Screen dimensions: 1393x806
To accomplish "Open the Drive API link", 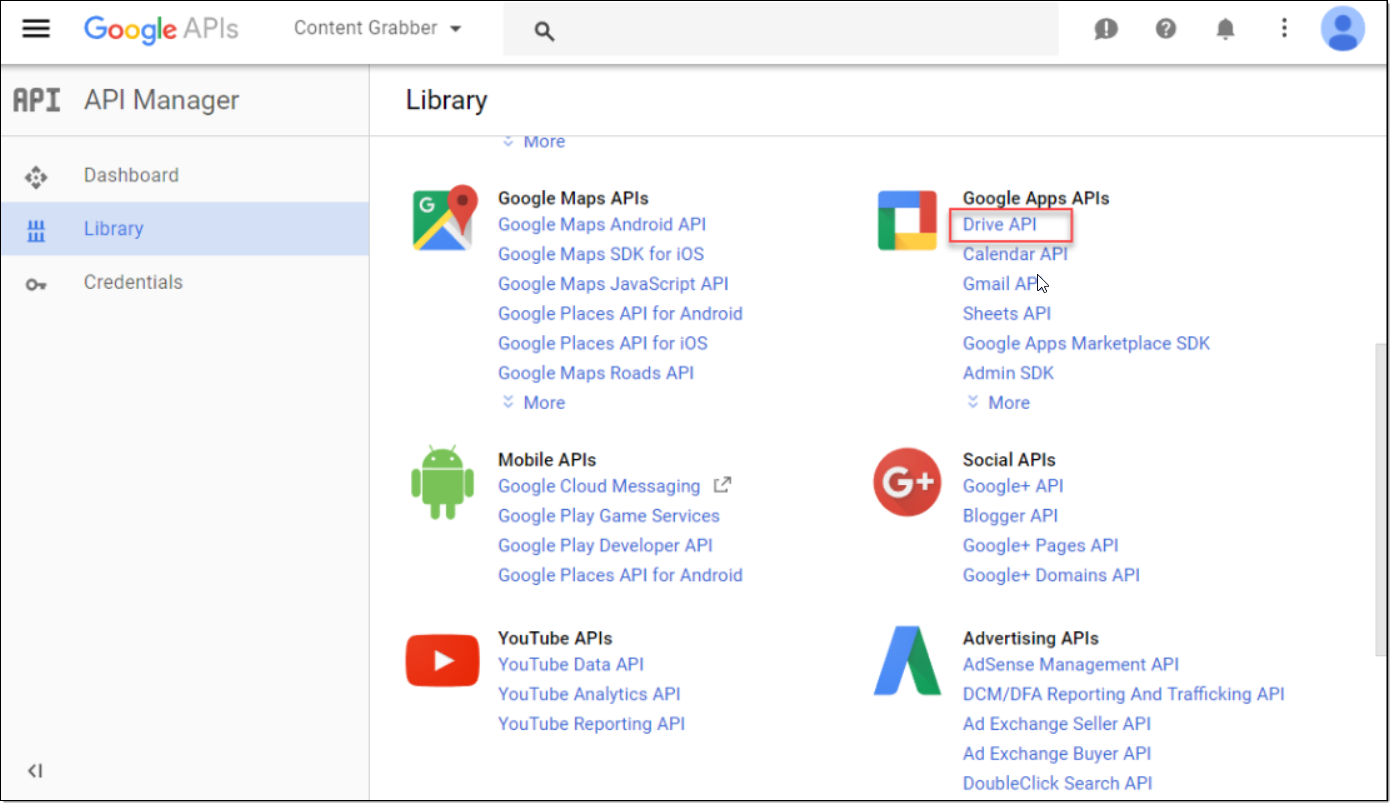I will (999, 224).
